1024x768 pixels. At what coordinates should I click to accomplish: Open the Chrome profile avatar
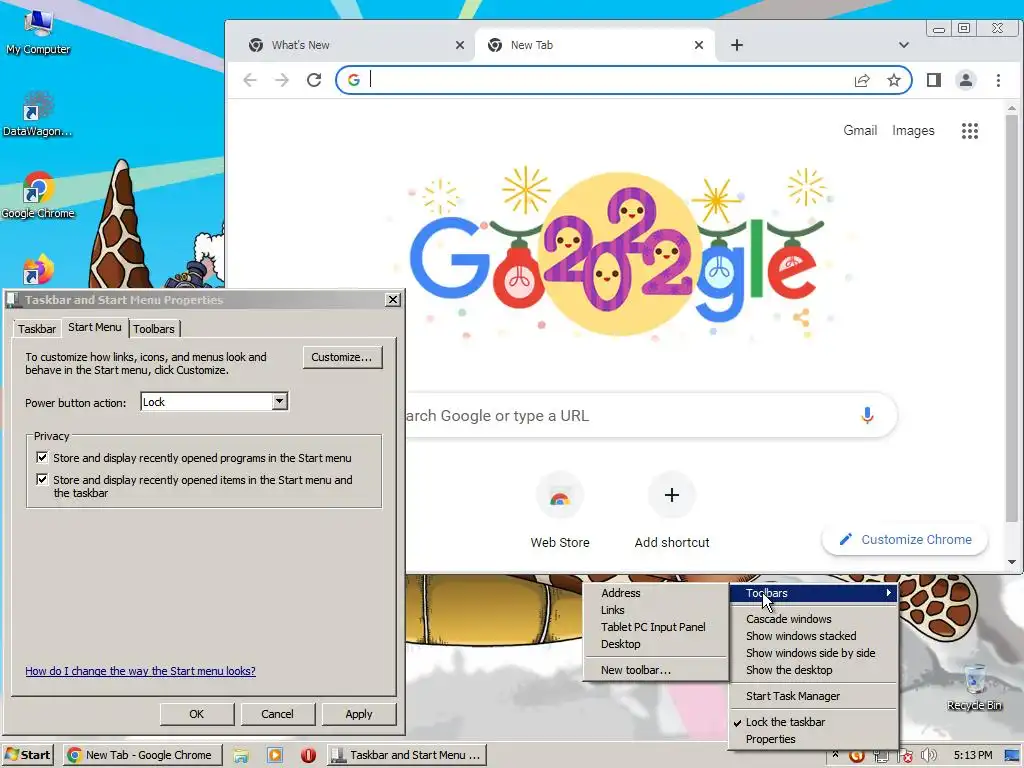965,80
